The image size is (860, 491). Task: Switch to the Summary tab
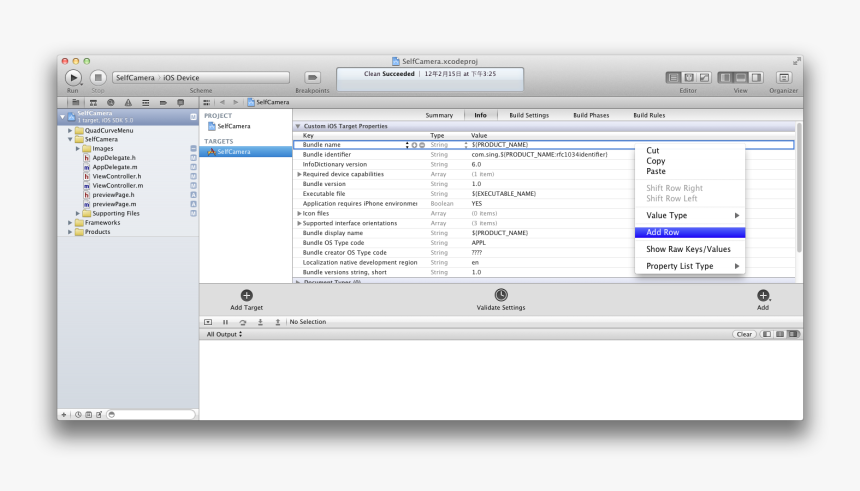click(439, 115)
